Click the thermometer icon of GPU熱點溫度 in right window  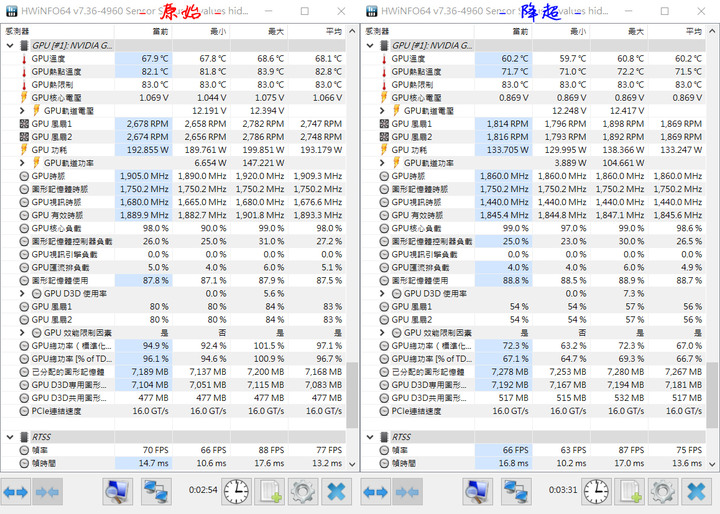coord(384,72)
